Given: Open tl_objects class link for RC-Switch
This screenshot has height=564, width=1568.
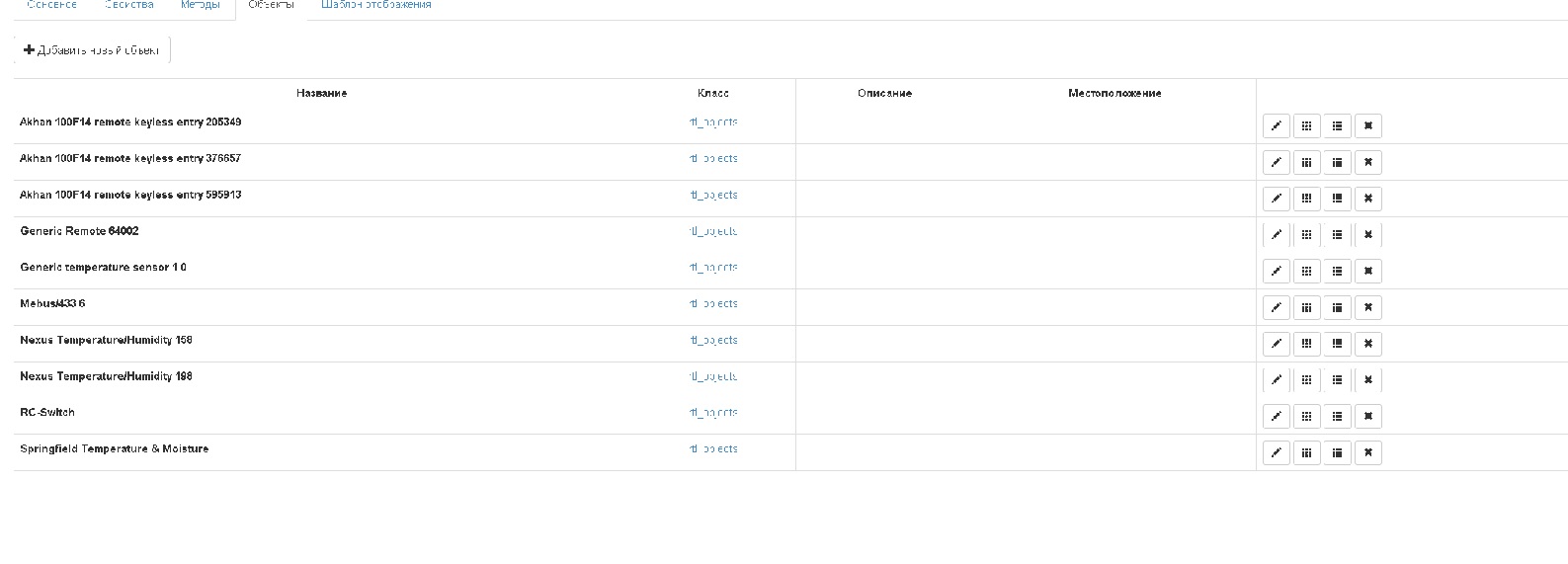Looking at the screenshot, I should point(713,413).
